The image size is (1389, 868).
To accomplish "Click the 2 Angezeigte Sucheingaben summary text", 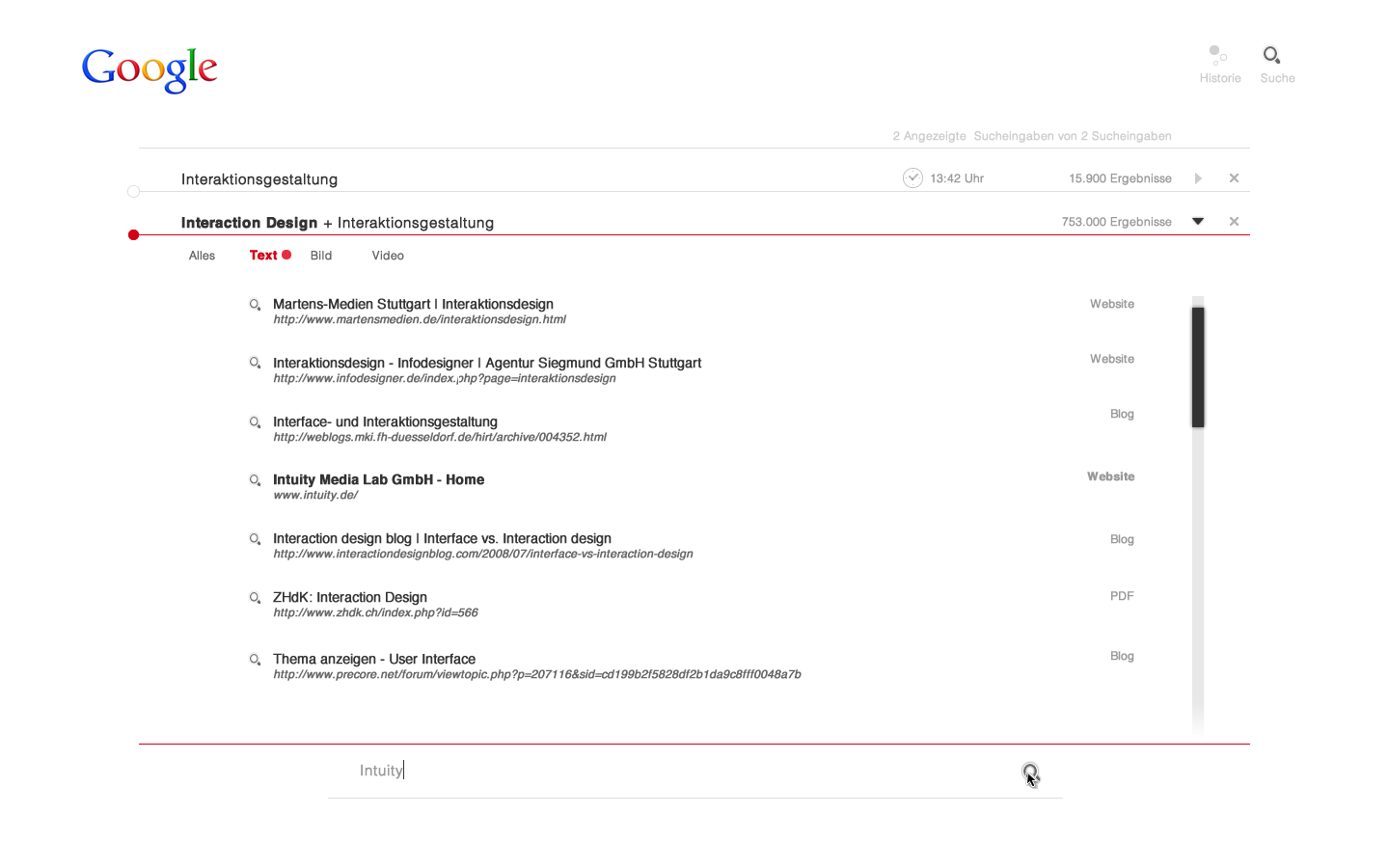I will pos(1032,136).
